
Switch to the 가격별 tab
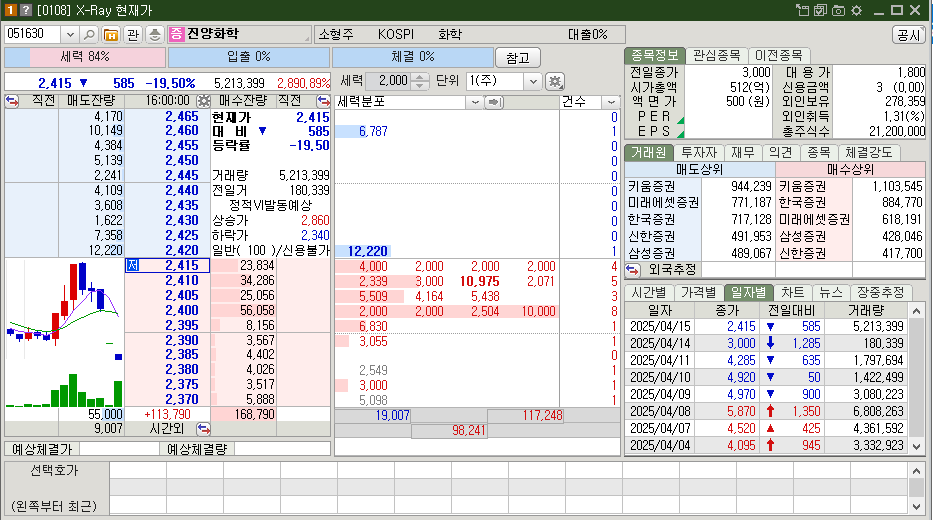[x=699, y=292]
